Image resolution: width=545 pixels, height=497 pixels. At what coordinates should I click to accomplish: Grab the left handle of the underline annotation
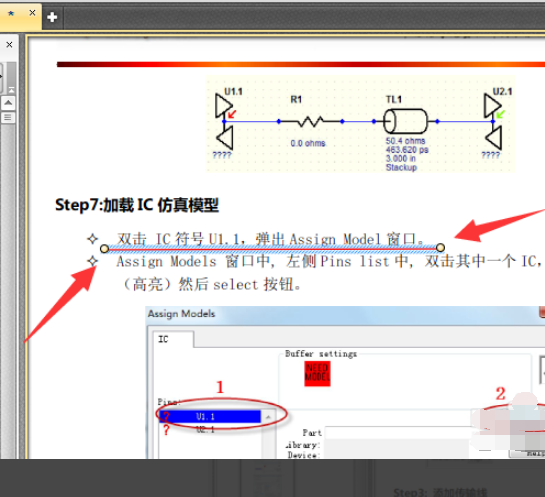pyautogui.click(x=104, y=248)
